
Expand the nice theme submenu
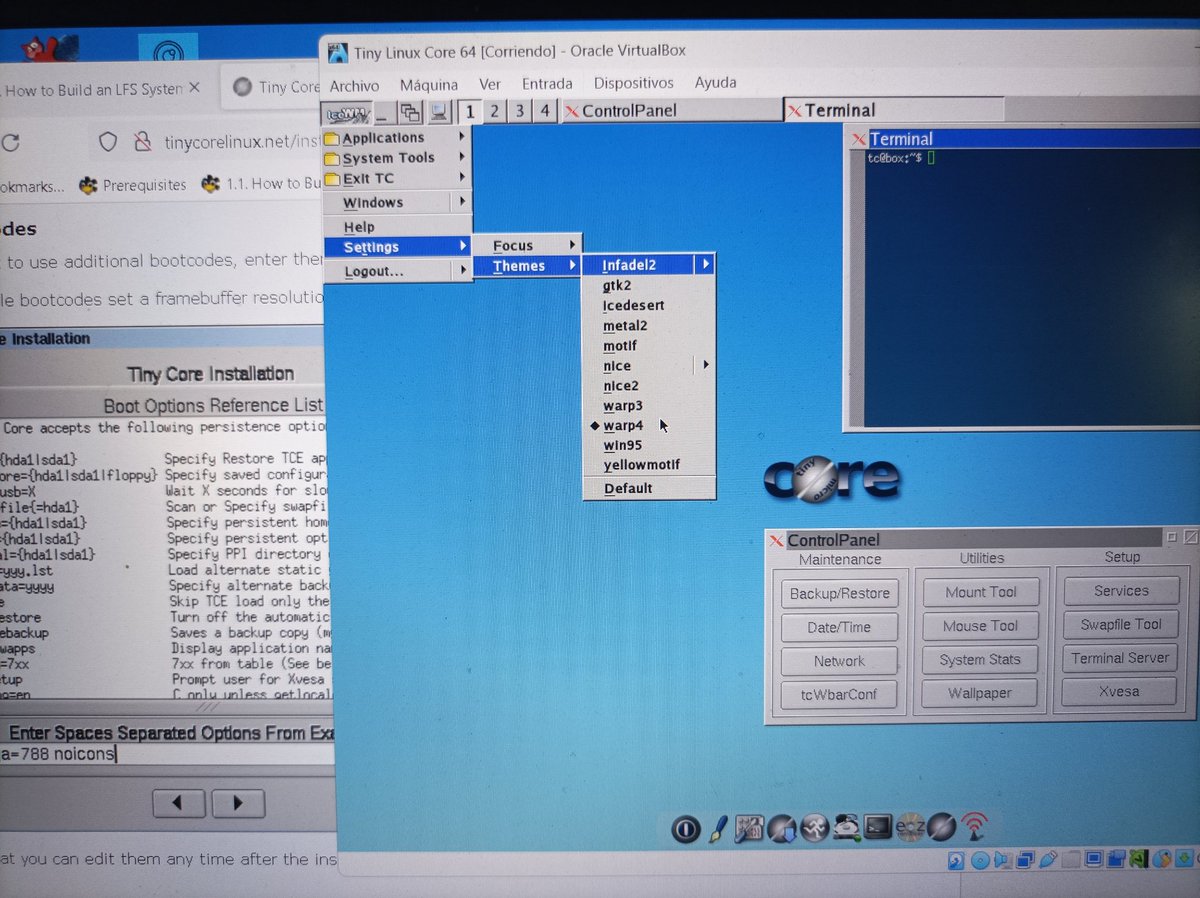648,366
